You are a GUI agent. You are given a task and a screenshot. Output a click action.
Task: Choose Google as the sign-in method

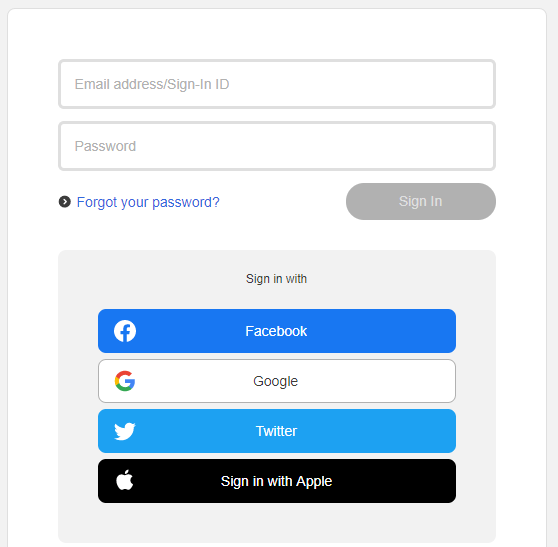click(x=277, y=381)
